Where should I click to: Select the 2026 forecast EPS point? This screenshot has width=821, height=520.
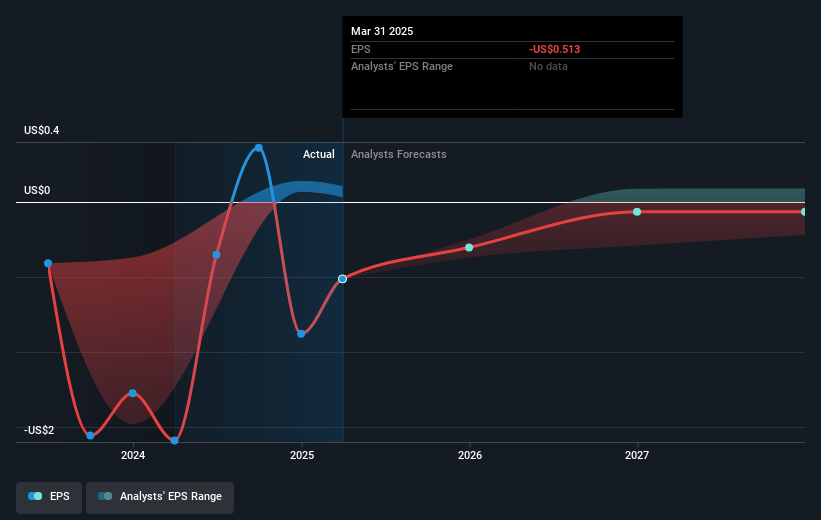click(469, 248)
